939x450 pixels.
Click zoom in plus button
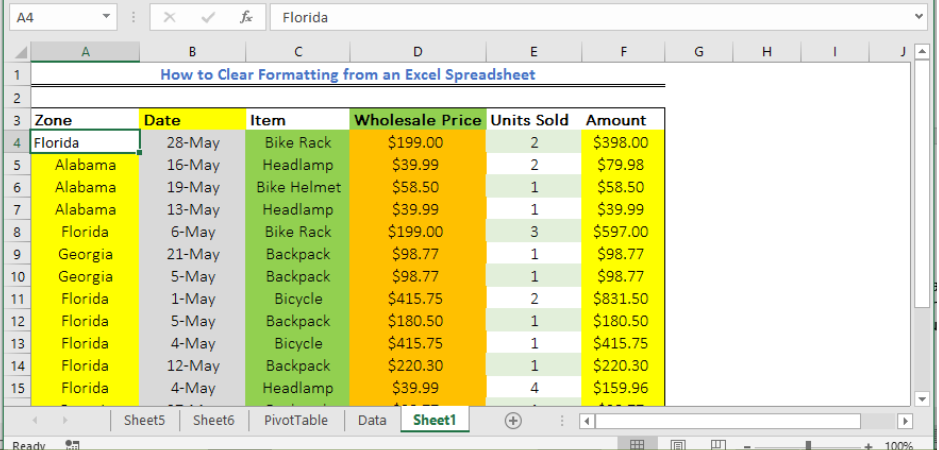868,446
